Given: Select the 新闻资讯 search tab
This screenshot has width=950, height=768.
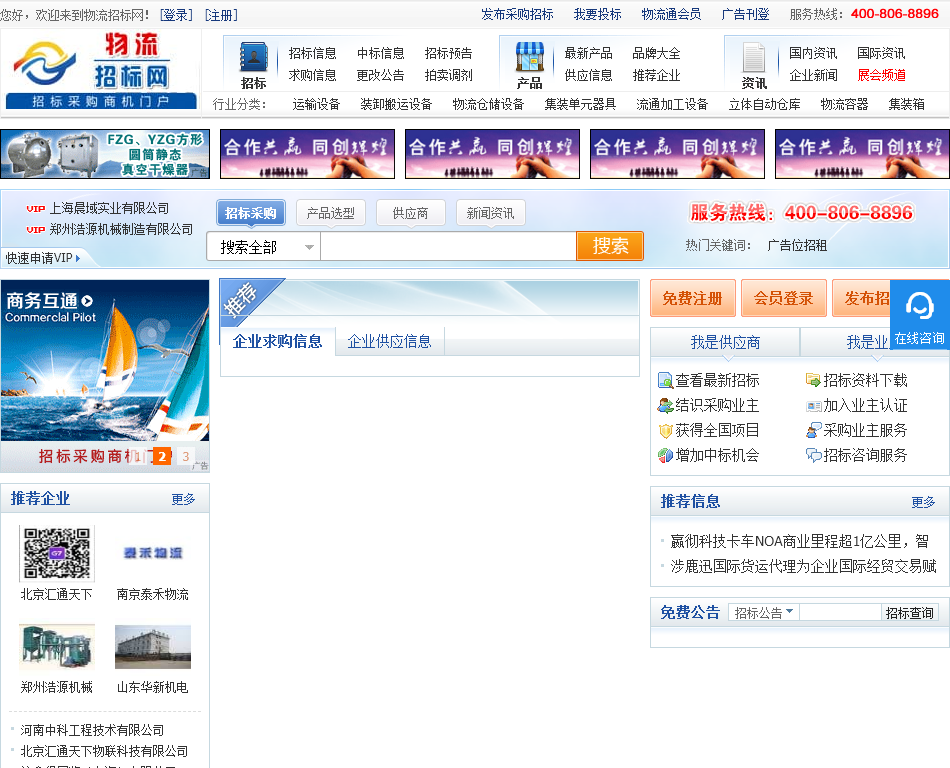Looking at the screenshot, I should coord(490,213).
